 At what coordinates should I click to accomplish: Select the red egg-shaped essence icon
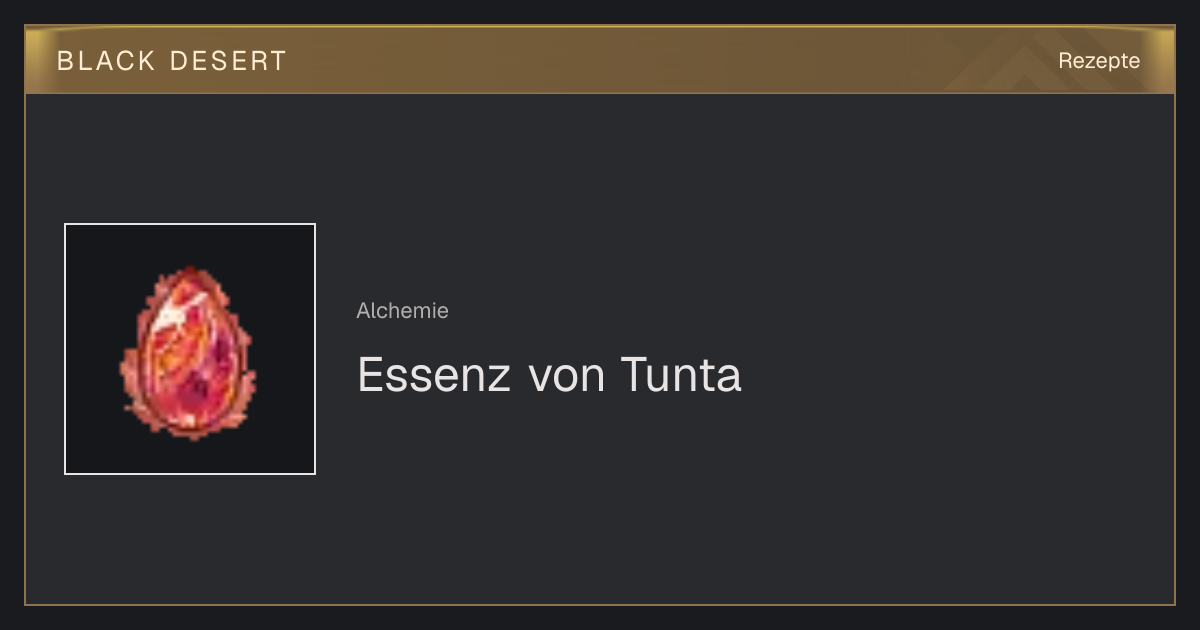click(188, 352)
